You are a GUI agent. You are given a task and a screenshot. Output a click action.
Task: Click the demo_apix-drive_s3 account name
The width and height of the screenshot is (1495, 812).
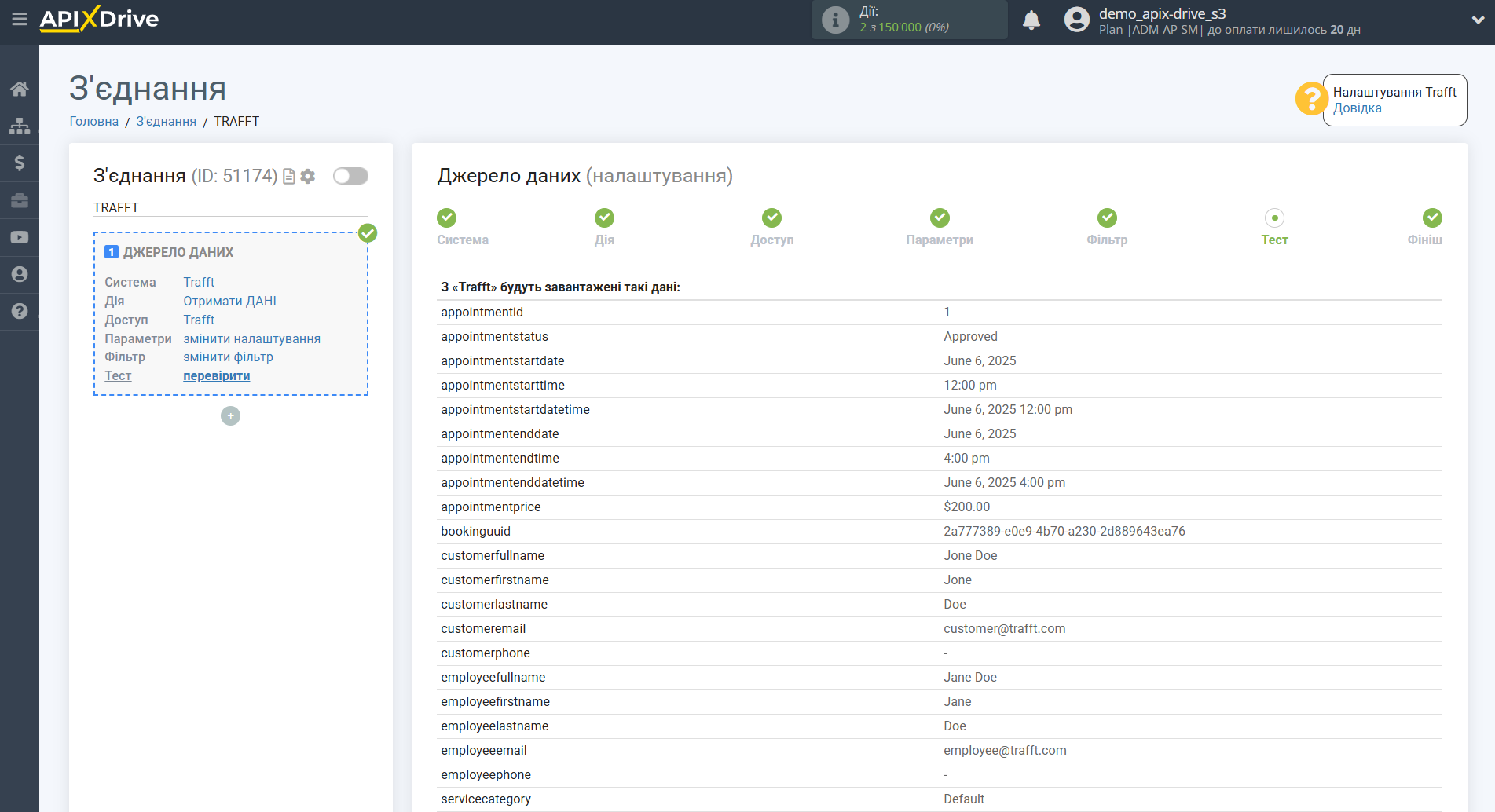tap(1162, 13)
